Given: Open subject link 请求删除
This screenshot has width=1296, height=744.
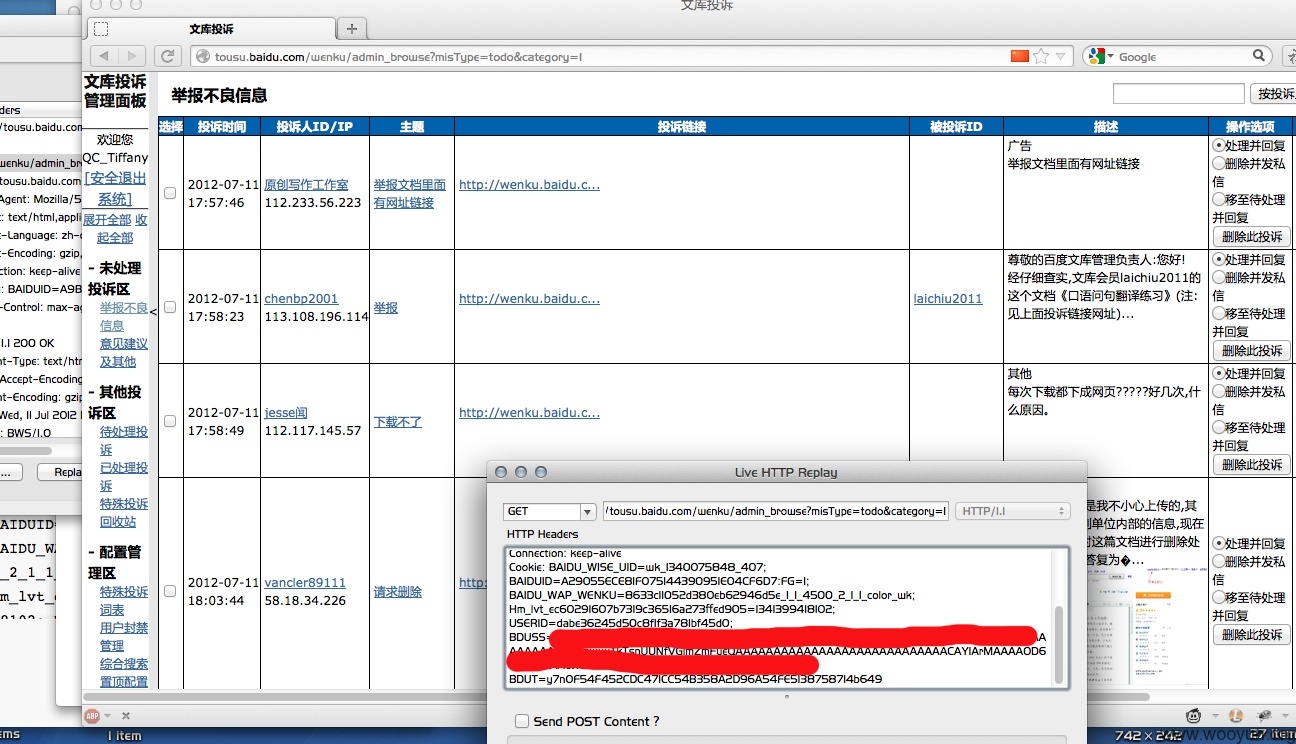Looking at the screenshot, I should 398,592.
